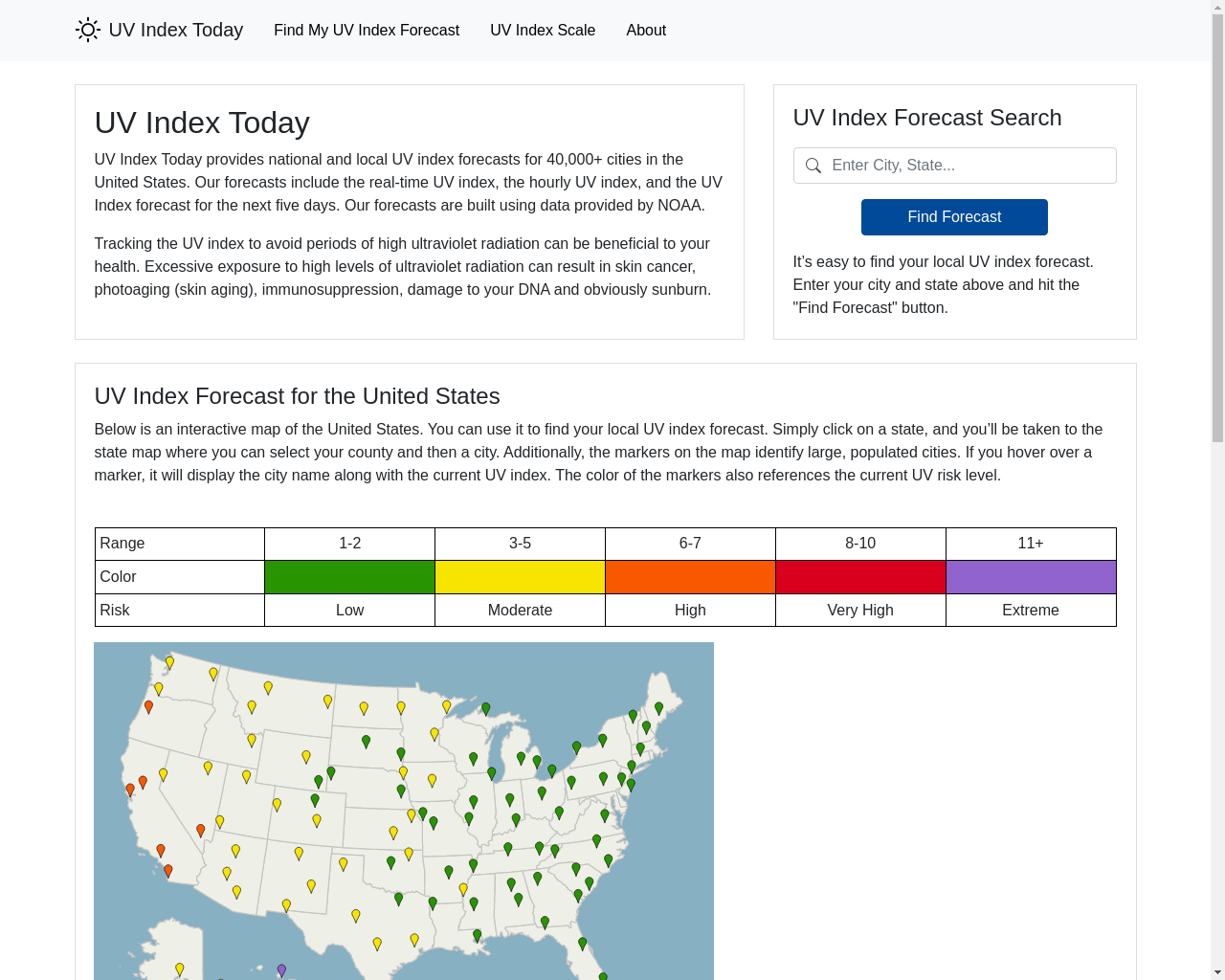Click the purple map marker near Hawaii
Screen dimensions: 1225x980
[281, 970]
